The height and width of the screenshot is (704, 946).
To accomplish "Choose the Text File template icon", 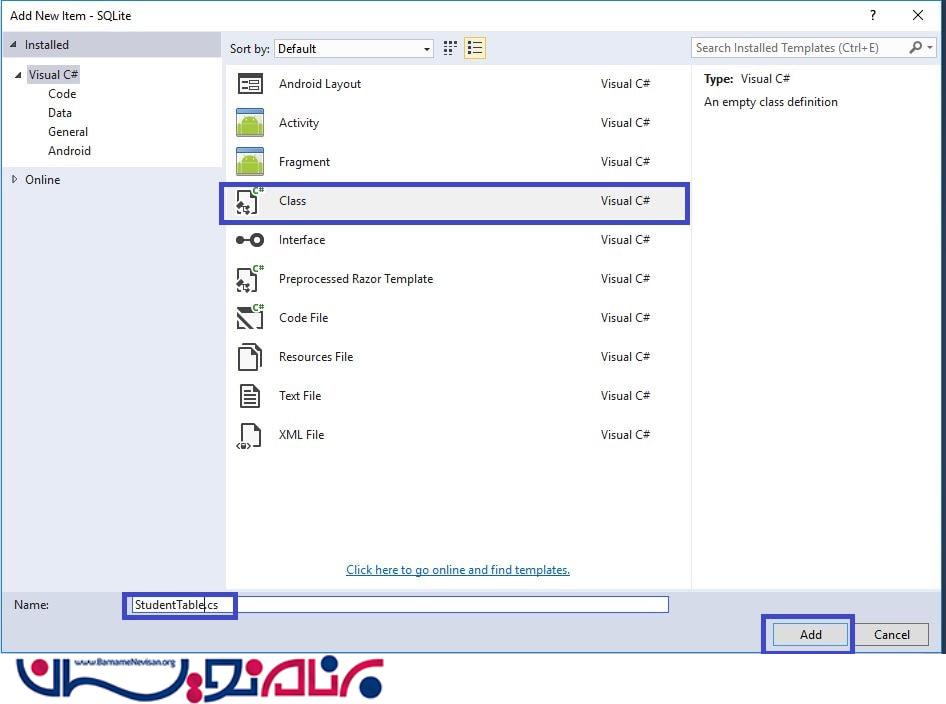I will click(x=249, y=396).
